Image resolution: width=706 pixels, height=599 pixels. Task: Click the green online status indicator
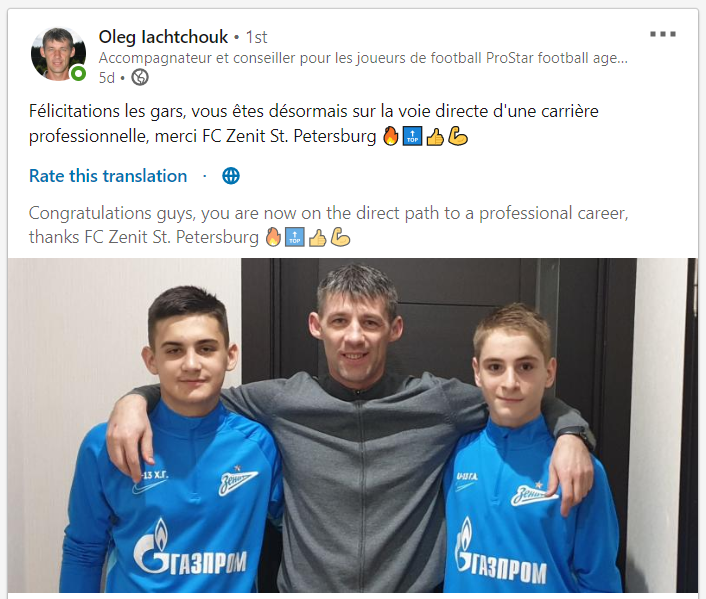[78, 73]
